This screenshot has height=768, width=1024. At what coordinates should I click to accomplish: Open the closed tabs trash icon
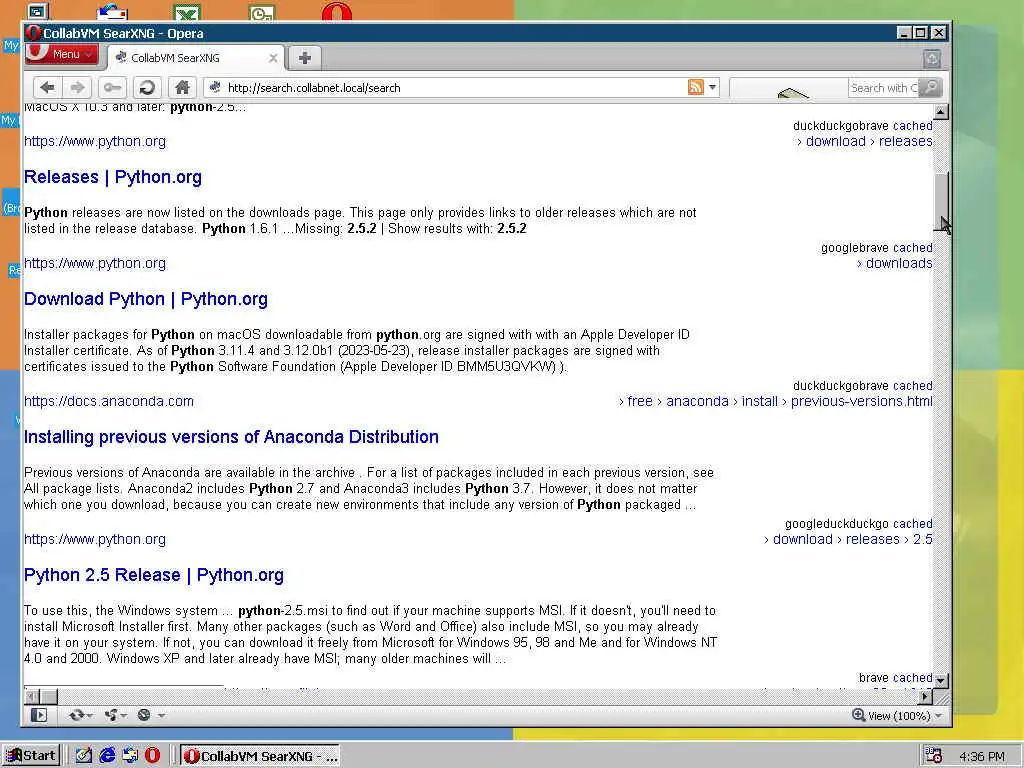tap(932, 58)
